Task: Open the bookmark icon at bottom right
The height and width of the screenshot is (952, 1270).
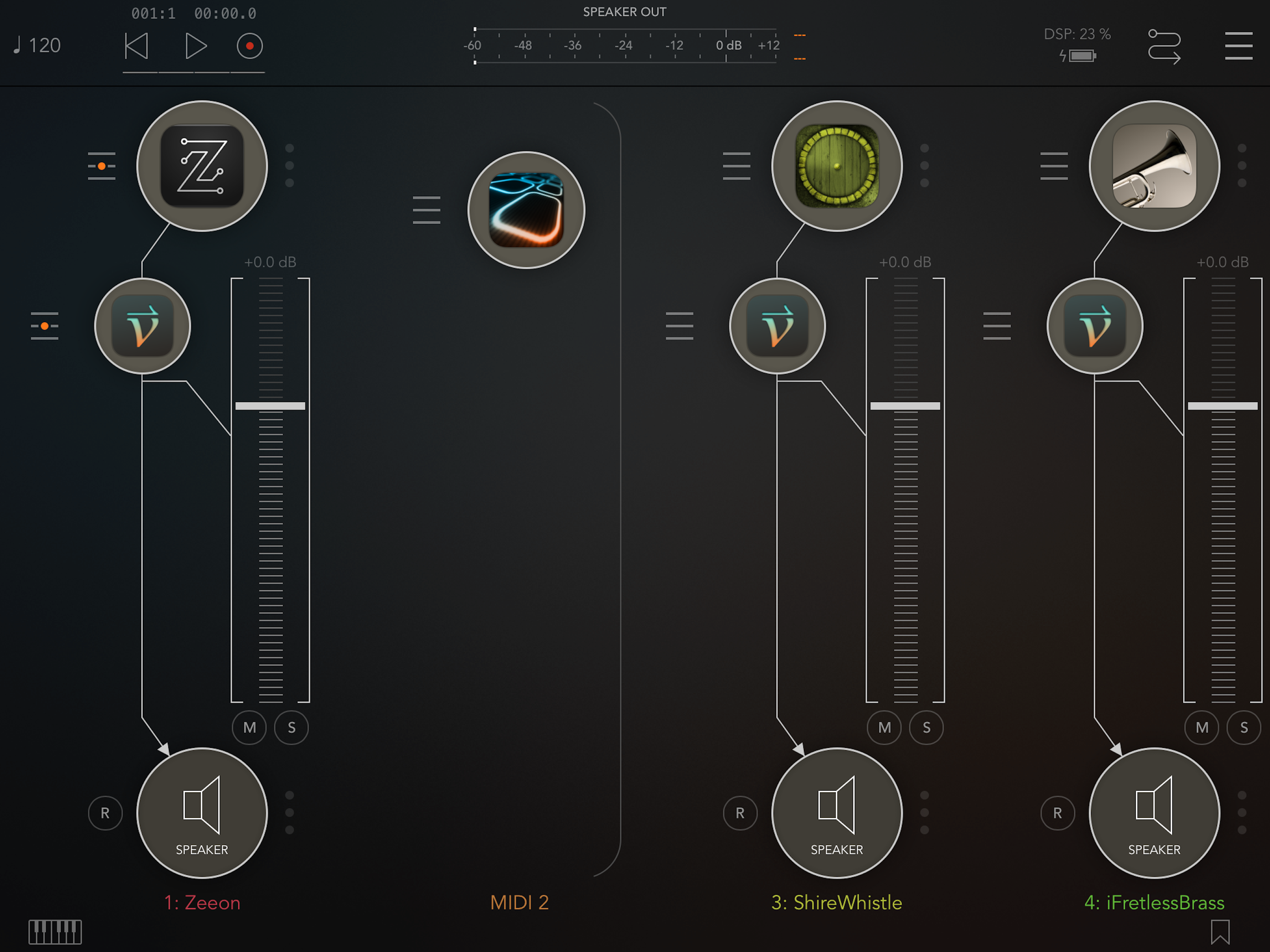Action: [1220, 932]
